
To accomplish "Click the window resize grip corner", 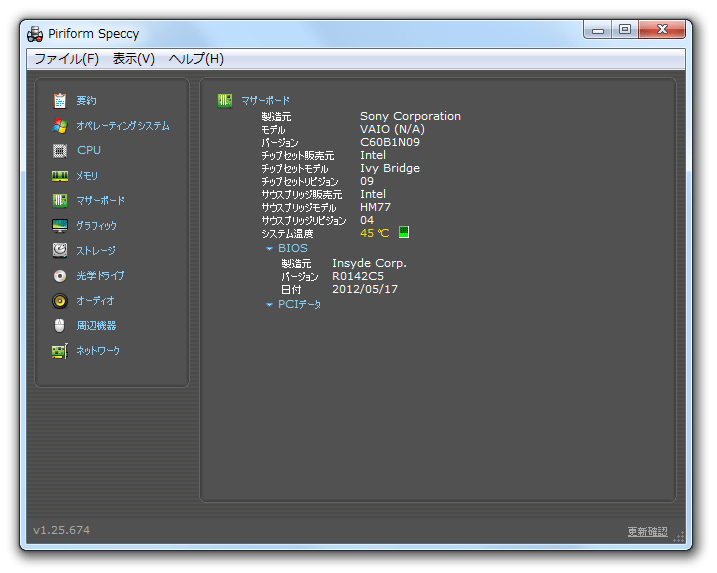I will (x=679, y=537).
